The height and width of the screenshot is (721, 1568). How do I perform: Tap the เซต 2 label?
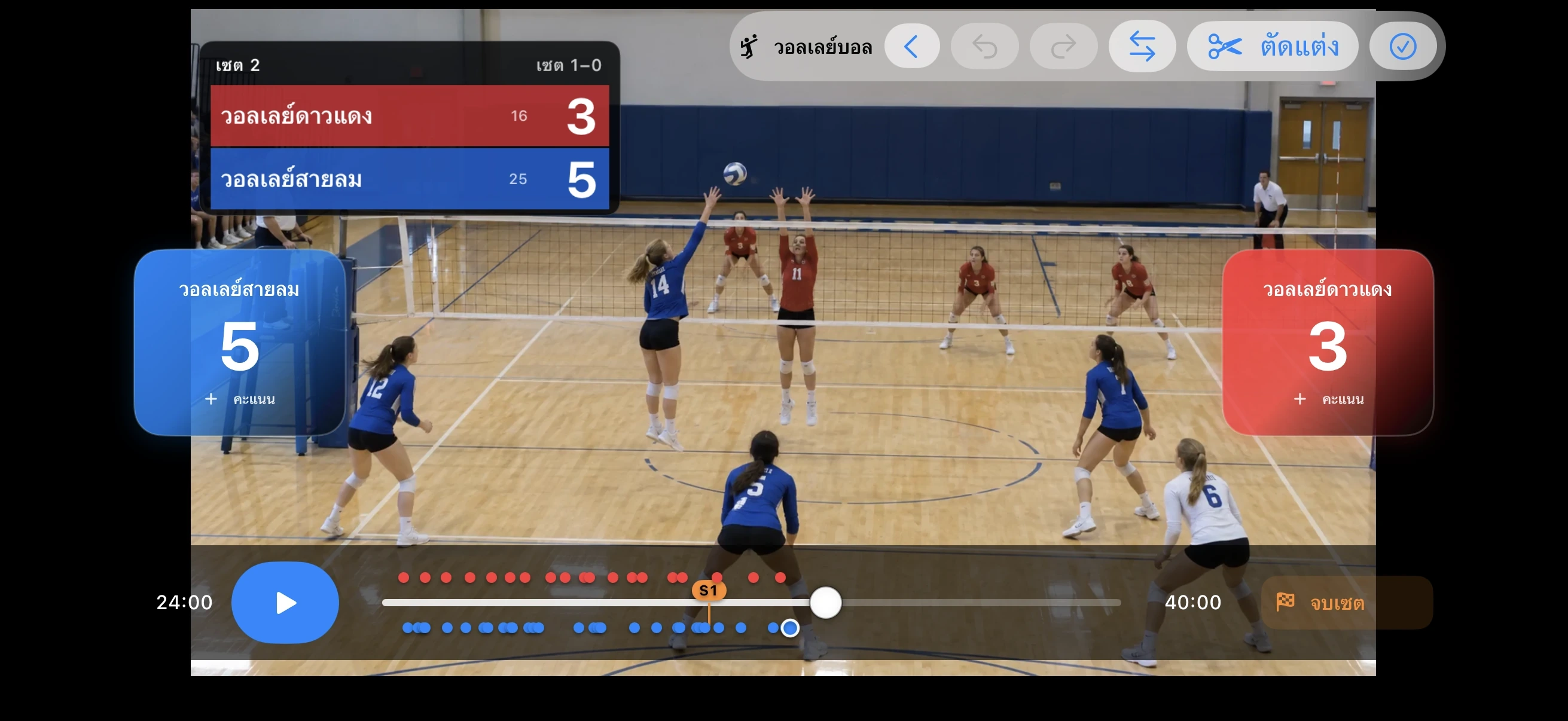click(x=238, y=65)
